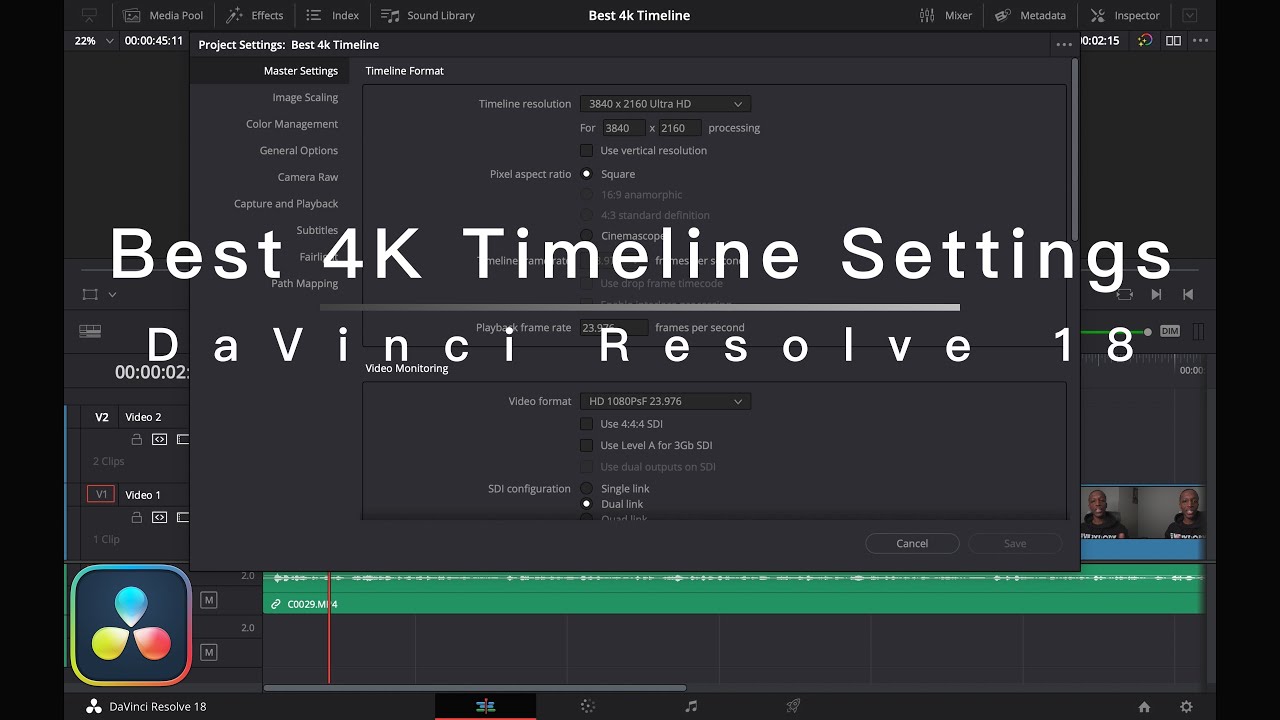Open the 22% viewer zoom dropdown
This screenshot has width=1280, height=720.
tap(94, 41)
